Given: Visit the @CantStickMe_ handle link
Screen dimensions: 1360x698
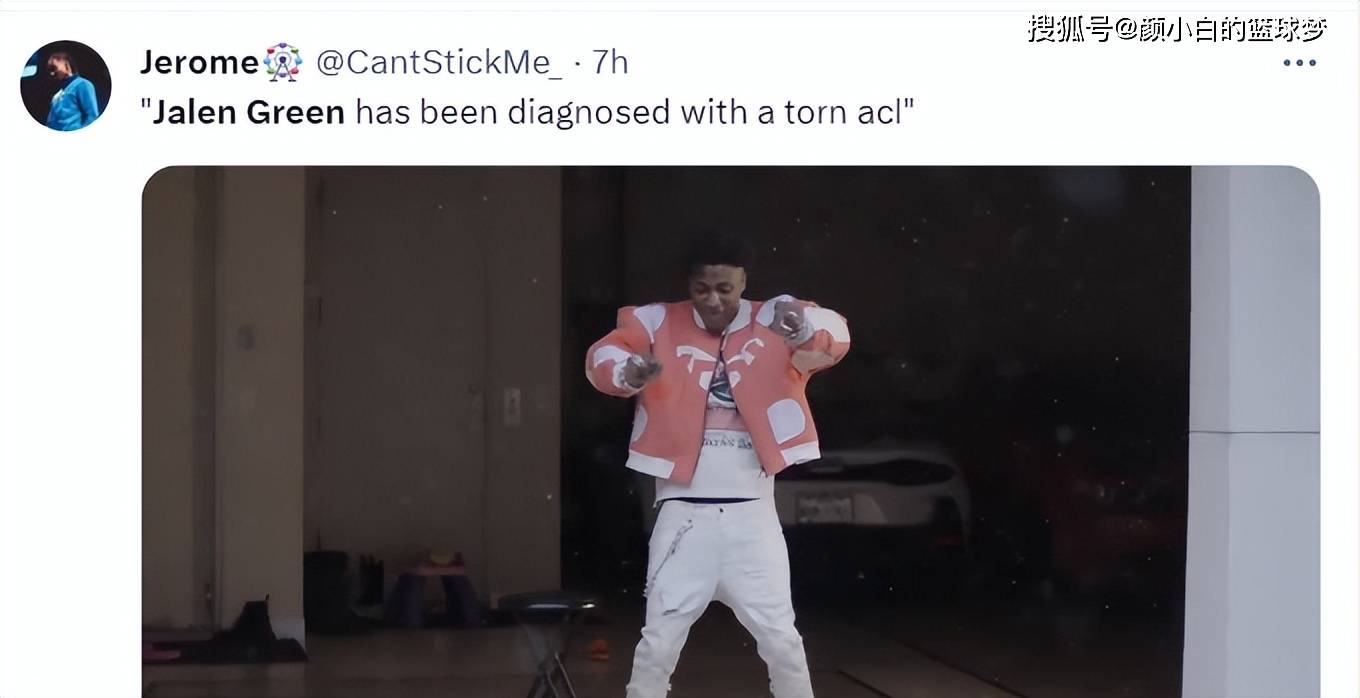Looking at the screenshot, I should pyautogui.click(x=439, y=62).
